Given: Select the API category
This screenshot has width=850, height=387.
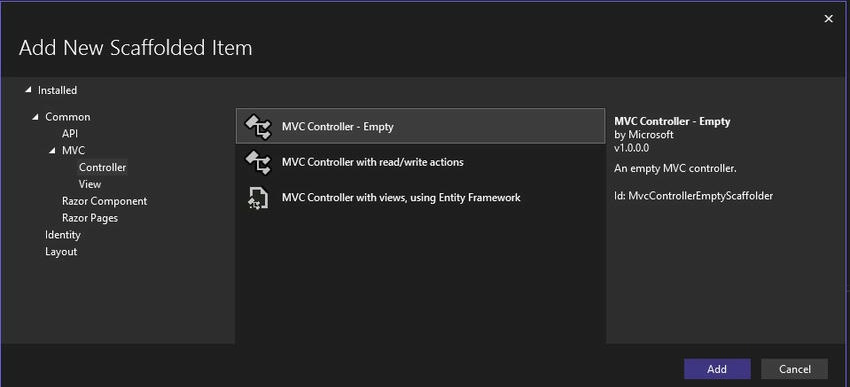Looking at the screenshot, I should click(x=70, y=134).
